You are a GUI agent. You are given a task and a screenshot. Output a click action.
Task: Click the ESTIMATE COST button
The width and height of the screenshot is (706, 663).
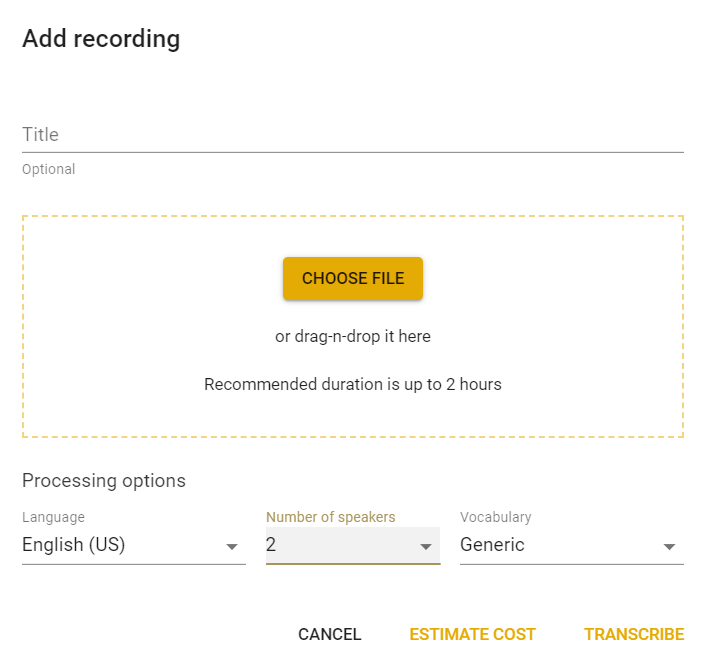coord(472,634)
